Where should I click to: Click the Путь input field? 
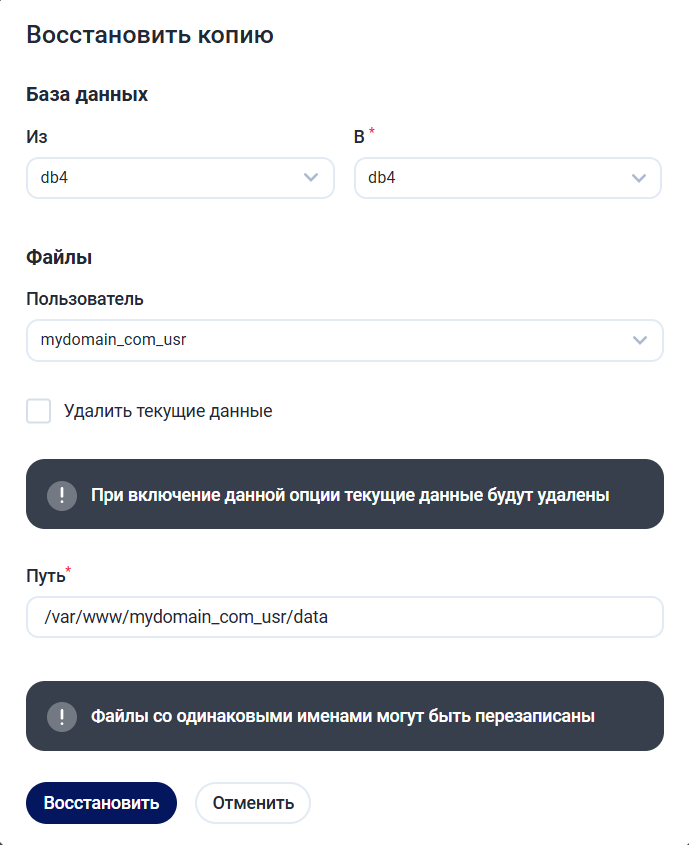344,617
